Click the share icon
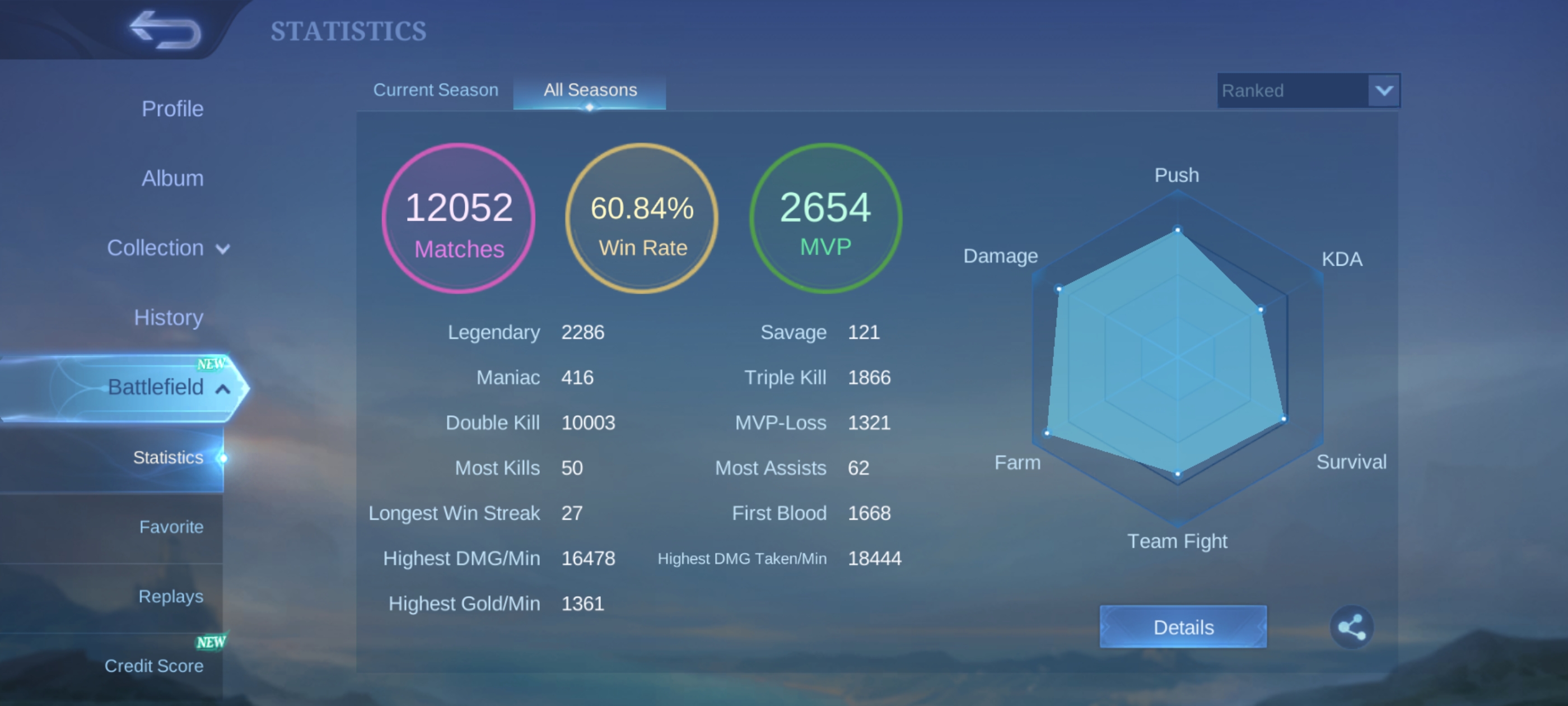The image size is (1568, 706). pos(1351,627)
